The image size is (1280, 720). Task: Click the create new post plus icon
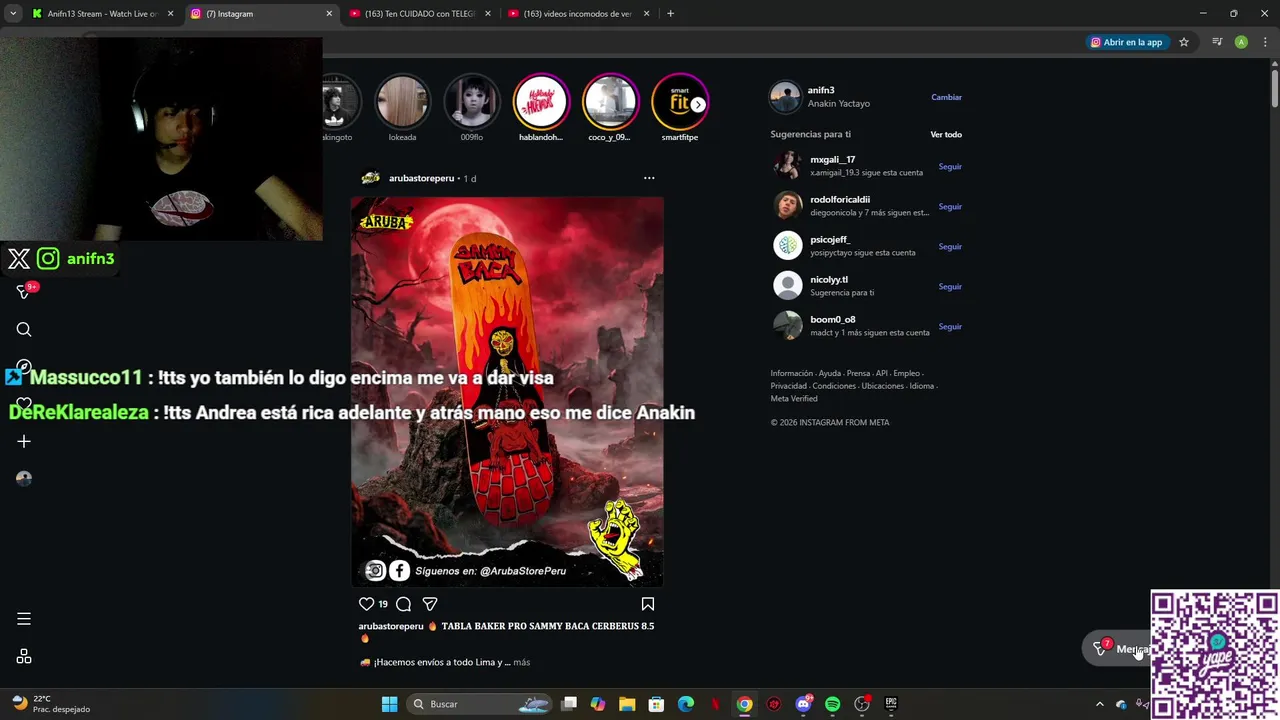click(24, 441)
